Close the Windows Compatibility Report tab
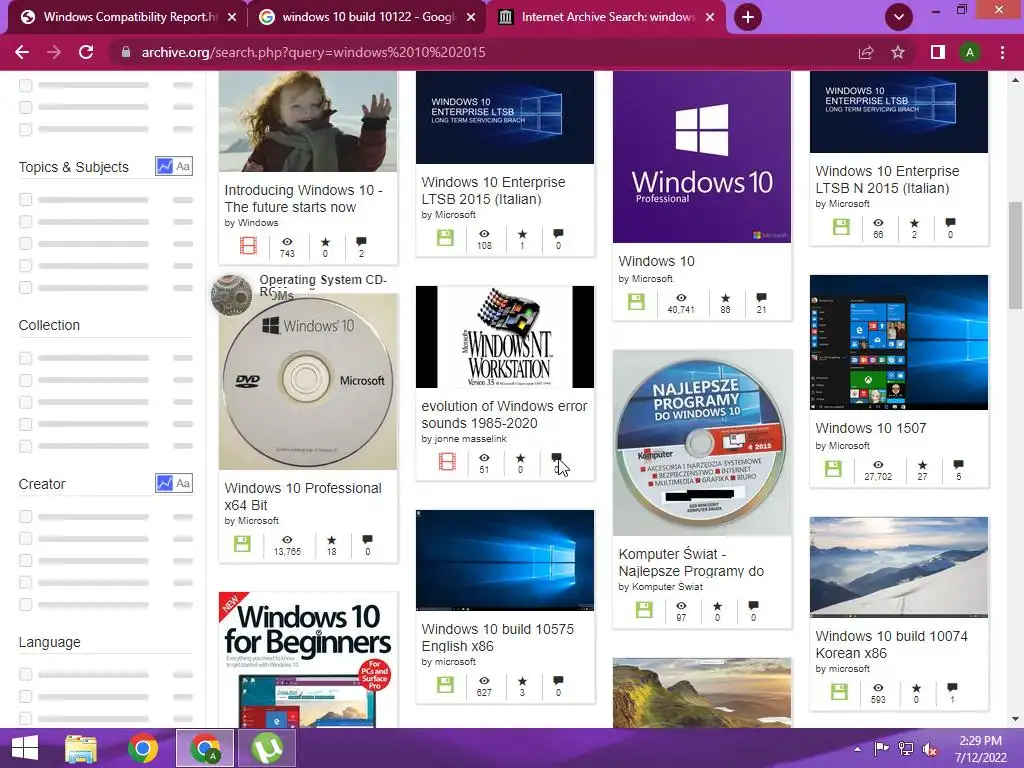 point(232,17)
